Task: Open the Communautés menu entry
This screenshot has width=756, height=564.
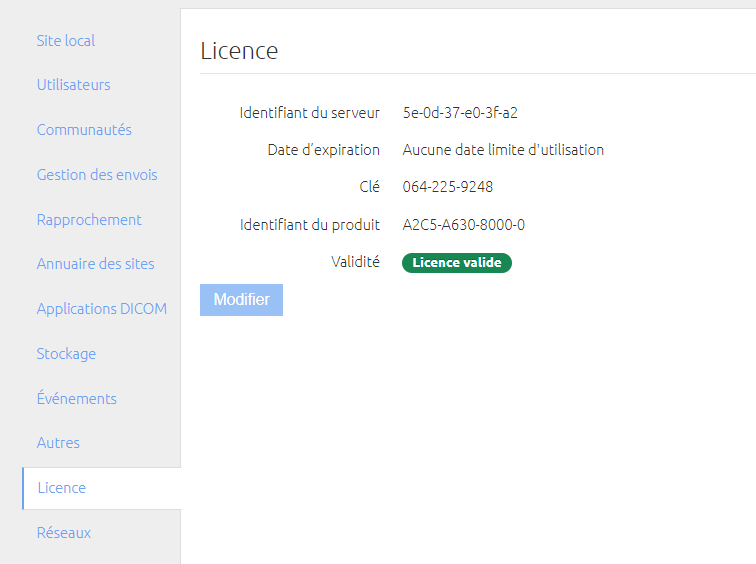Action: click(x=84, y=130)
